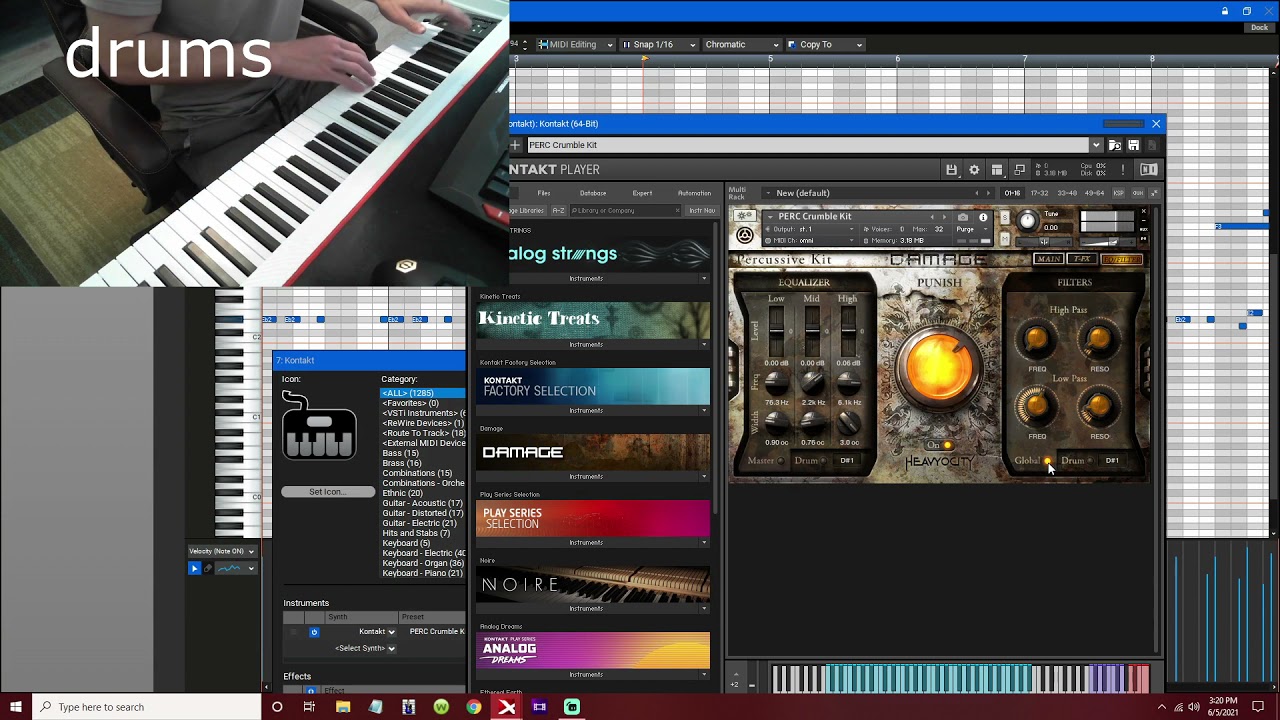
Task: Open the notification center icon
Action: 1258,707
